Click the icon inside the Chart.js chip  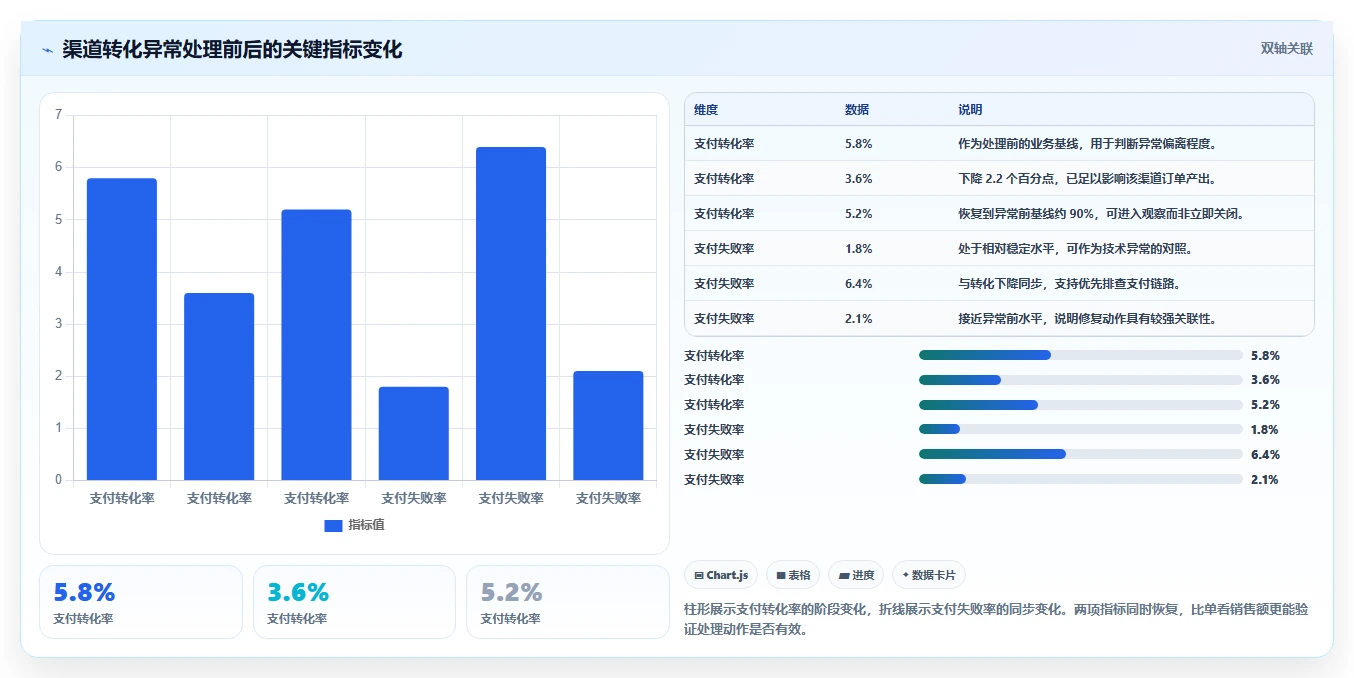click(x=699, y=576)
